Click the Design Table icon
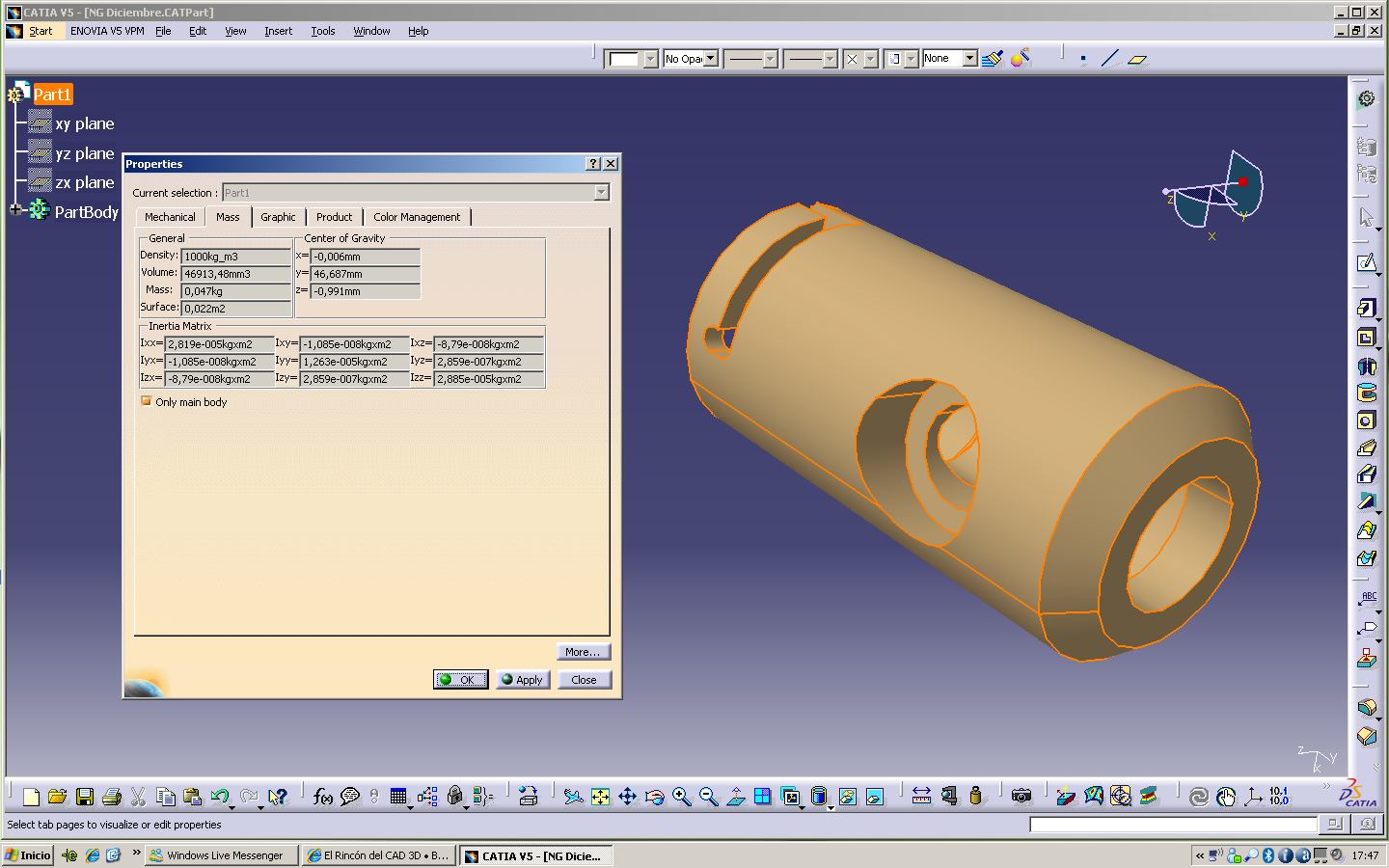 point(398,797)
